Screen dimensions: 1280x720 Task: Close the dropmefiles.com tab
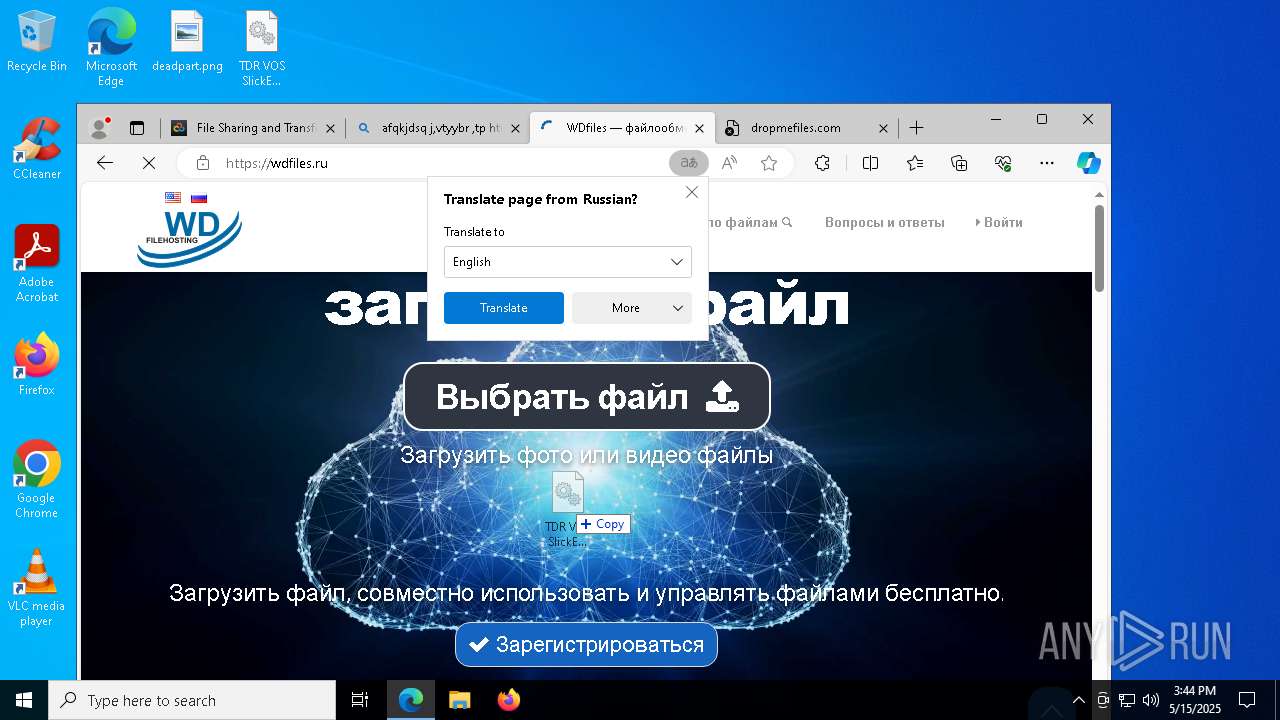(883, 128)
